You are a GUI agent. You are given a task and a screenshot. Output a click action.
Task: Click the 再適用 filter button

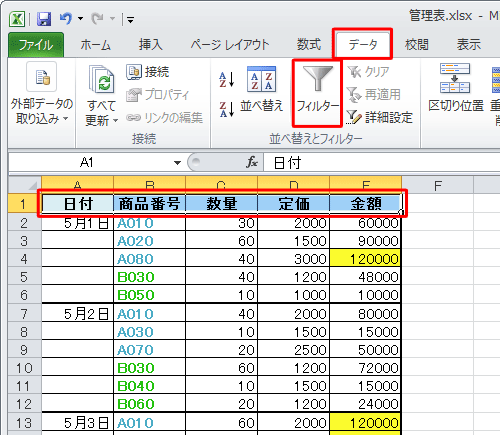pos(374,95)
